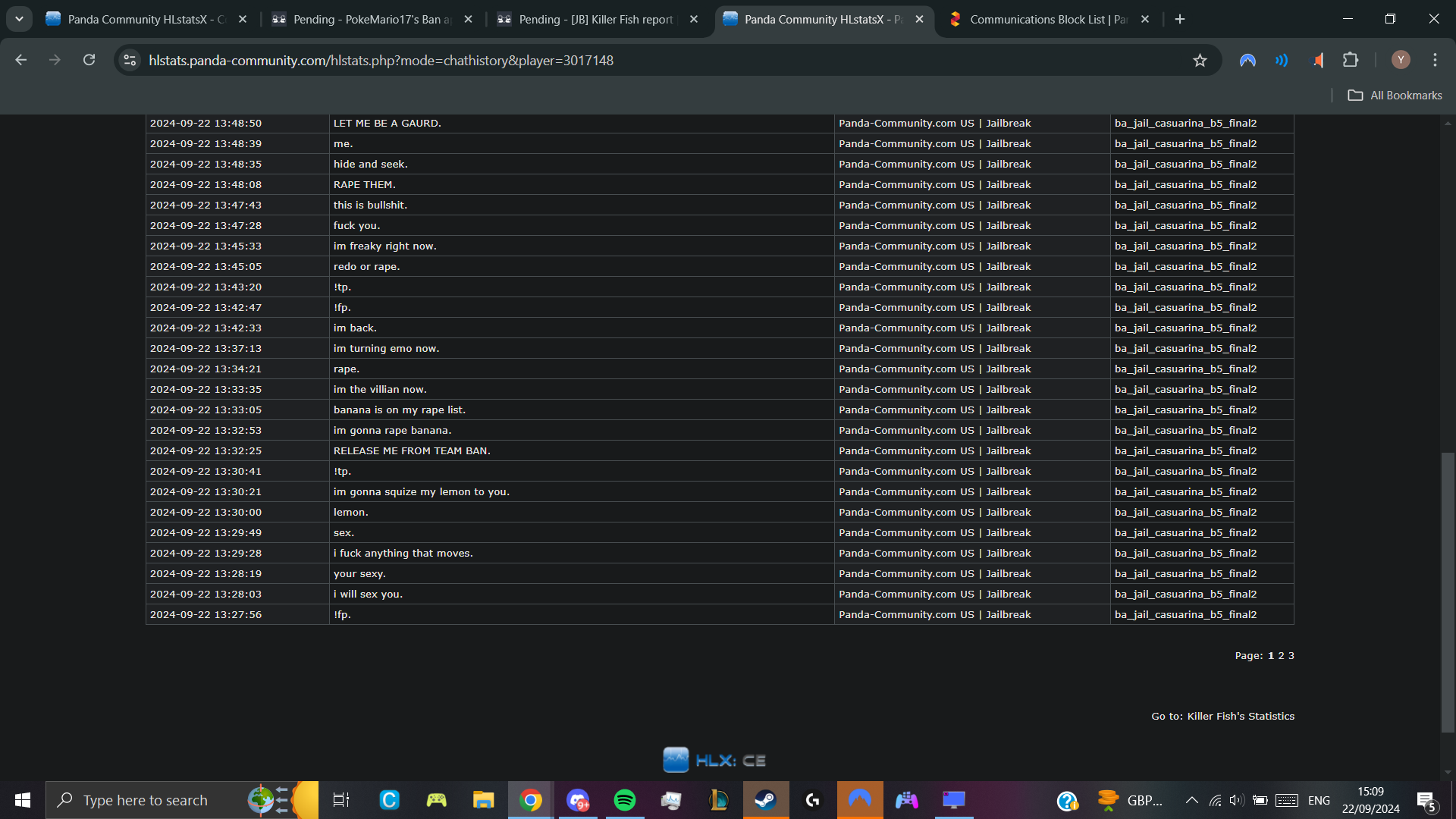The width and height of the screenshot is (1456, 819).
Task: Bookmark this page with star icon
Action: coord(1200,60)
